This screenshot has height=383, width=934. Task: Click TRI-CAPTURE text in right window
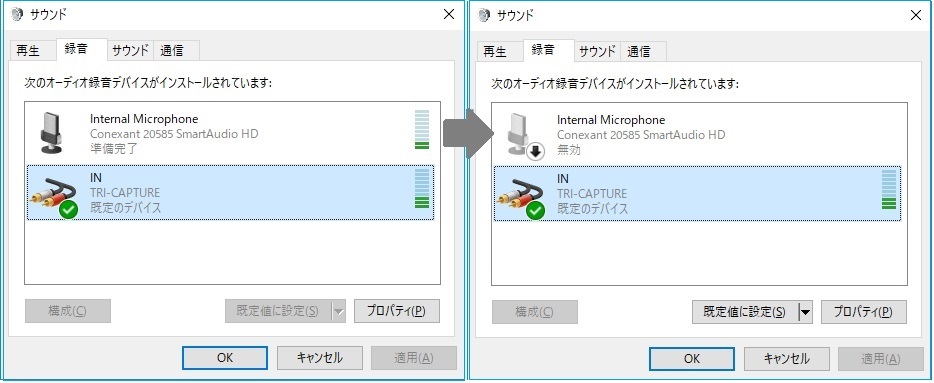[592, 194]
